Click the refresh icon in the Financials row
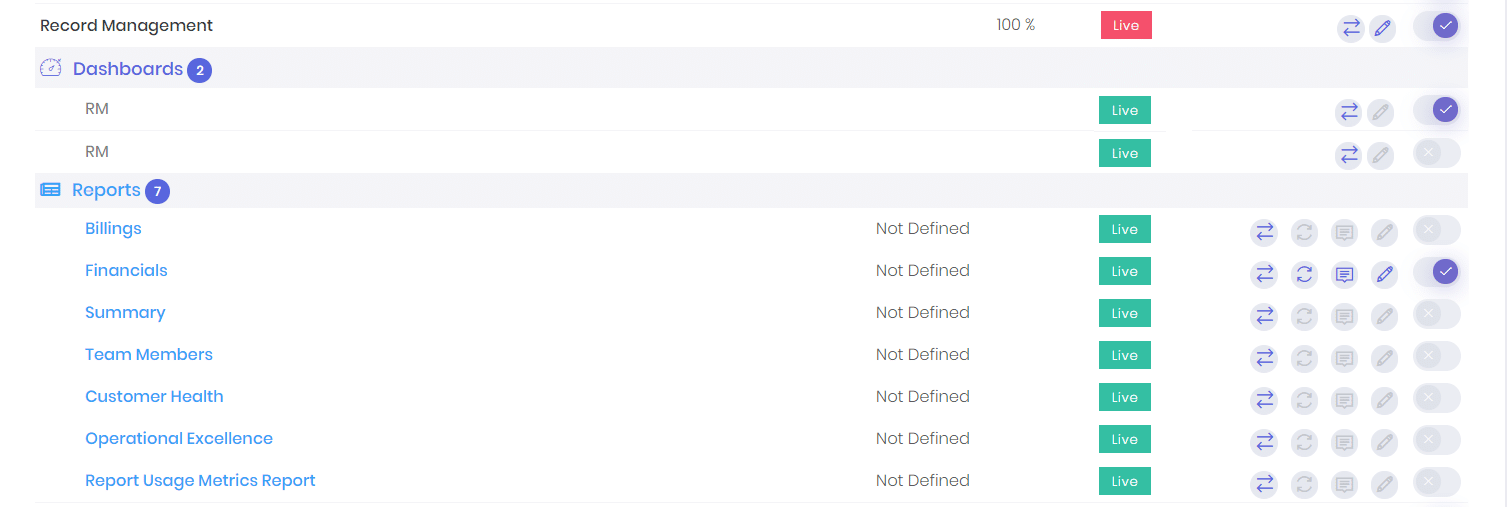Viewport: 1507px width, 530px height. 1304,273
